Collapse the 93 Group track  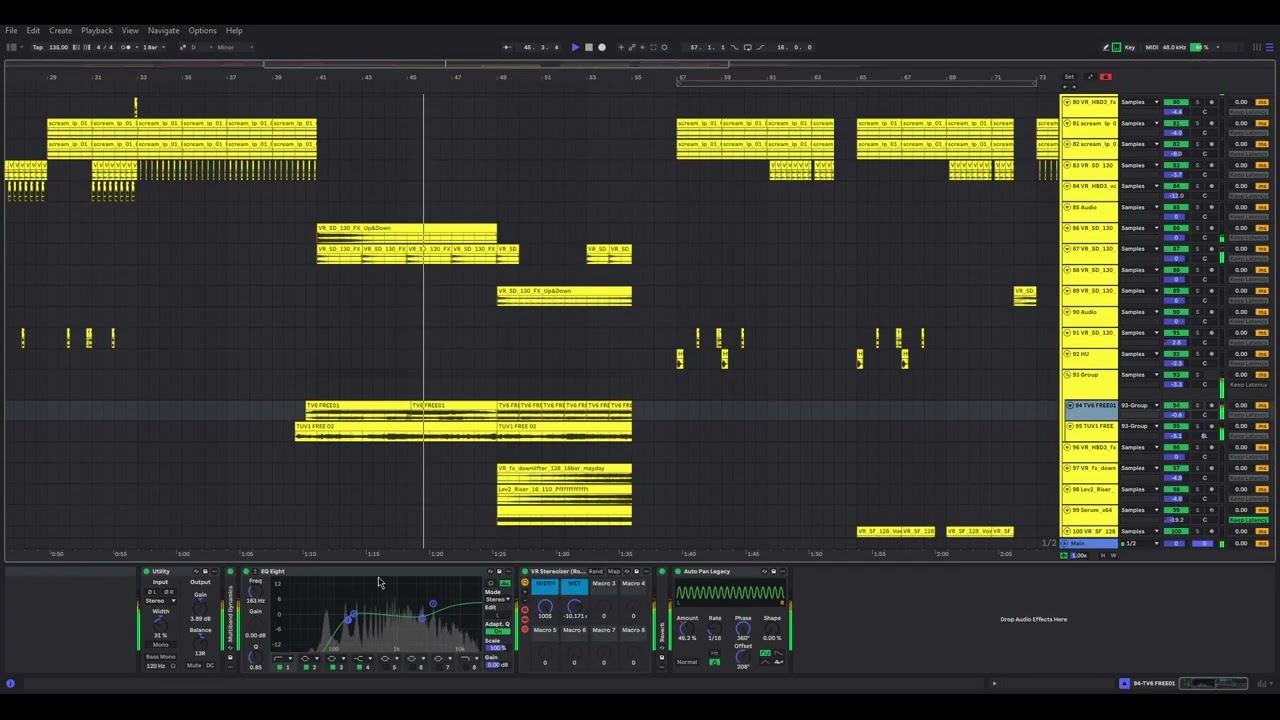click(x=1067, y=374)
